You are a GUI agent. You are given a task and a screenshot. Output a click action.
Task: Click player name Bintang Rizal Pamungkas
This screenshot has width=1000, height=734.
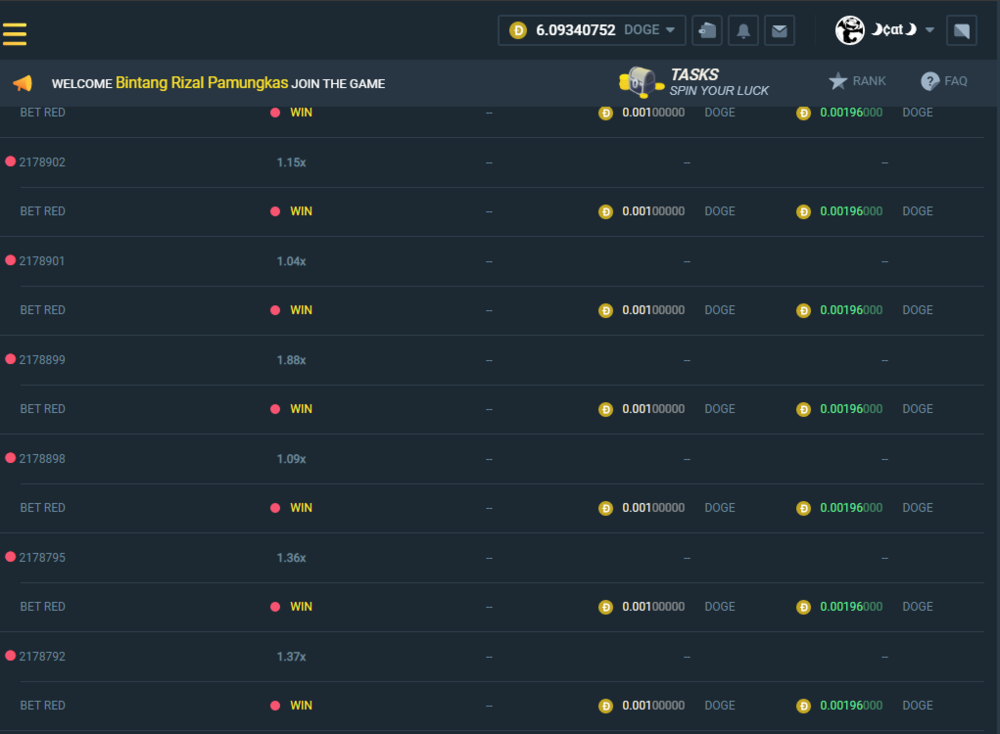pyautogui.click(x=201, y=83)
